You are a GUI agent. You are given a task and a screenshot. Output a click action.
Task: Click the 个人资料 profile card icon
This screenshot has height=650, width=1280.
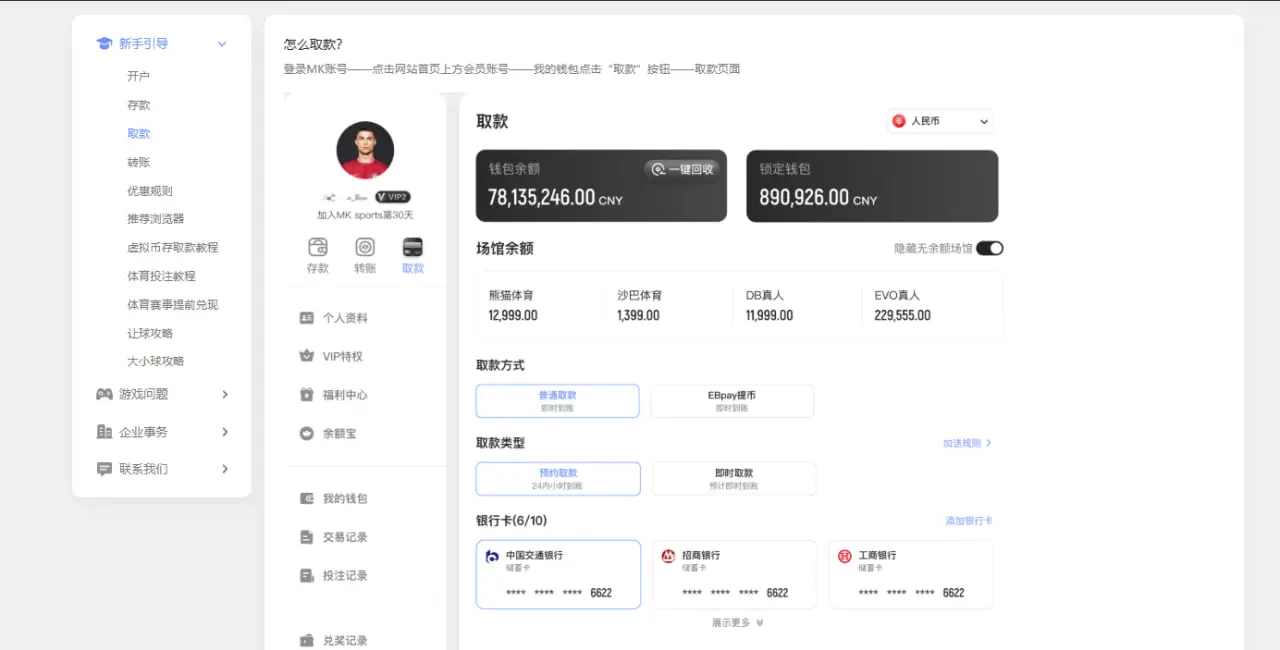pyautogui.click(x=307, y=318)
